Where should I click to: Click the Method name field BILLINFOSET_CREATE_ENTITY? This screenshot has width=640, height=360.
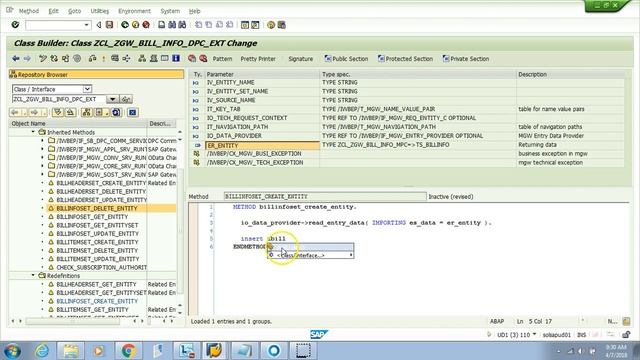[325, 196]
